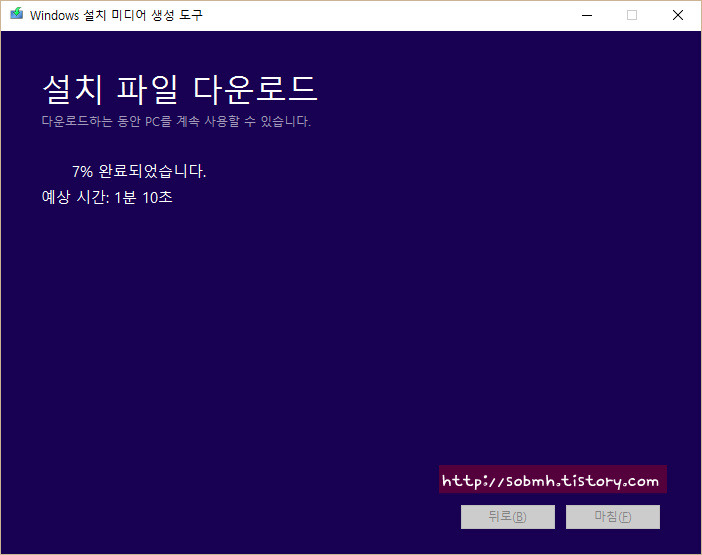Click the text 7% 완료되었습니다.
This screenshot has width=702, height=555.
pyautogui.click(x=139, y=171)
